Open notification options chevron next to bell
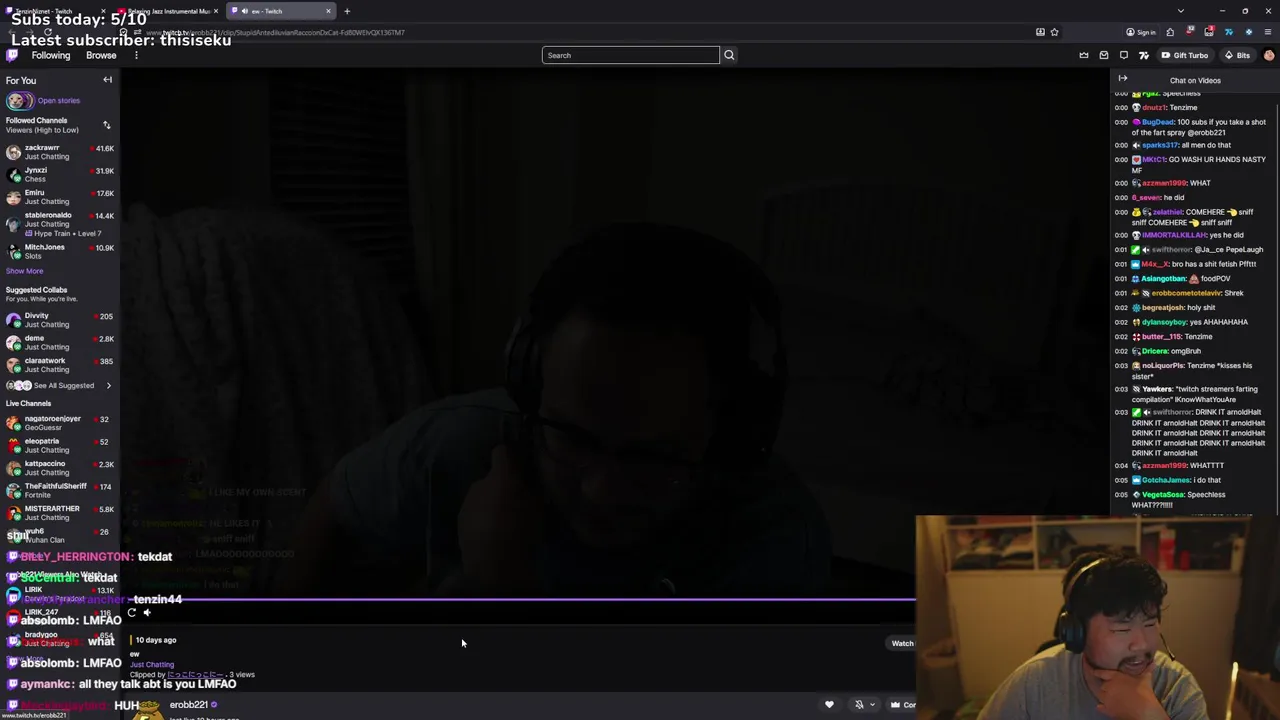The height and width of the screenshot is (720, 1280). pos(872,705)
